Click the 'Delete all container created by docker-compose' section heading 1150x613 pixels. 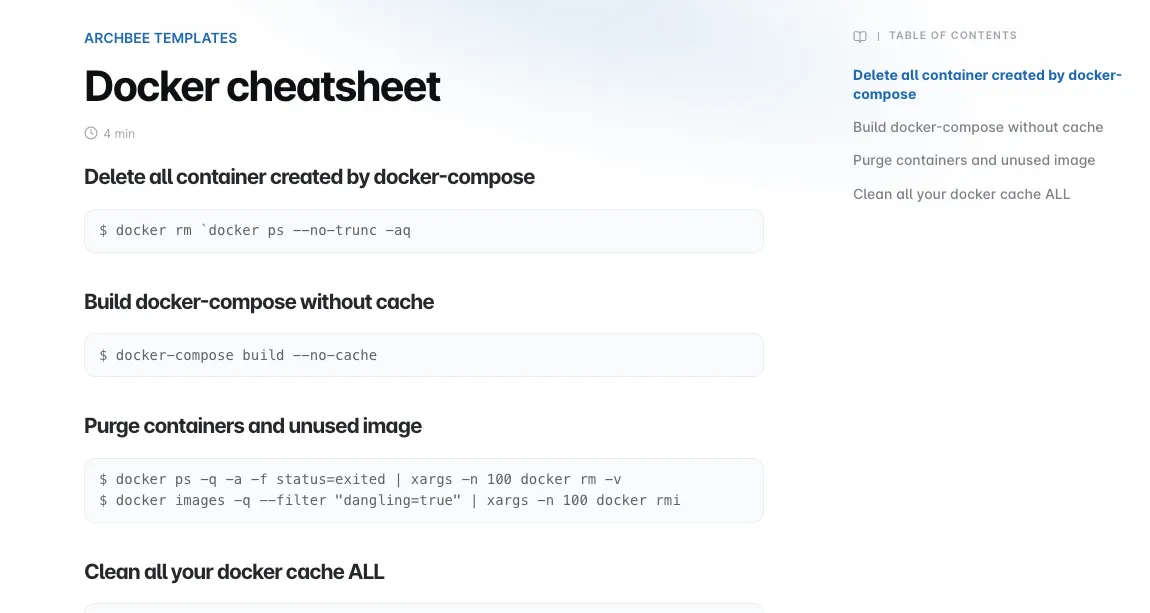309,177
